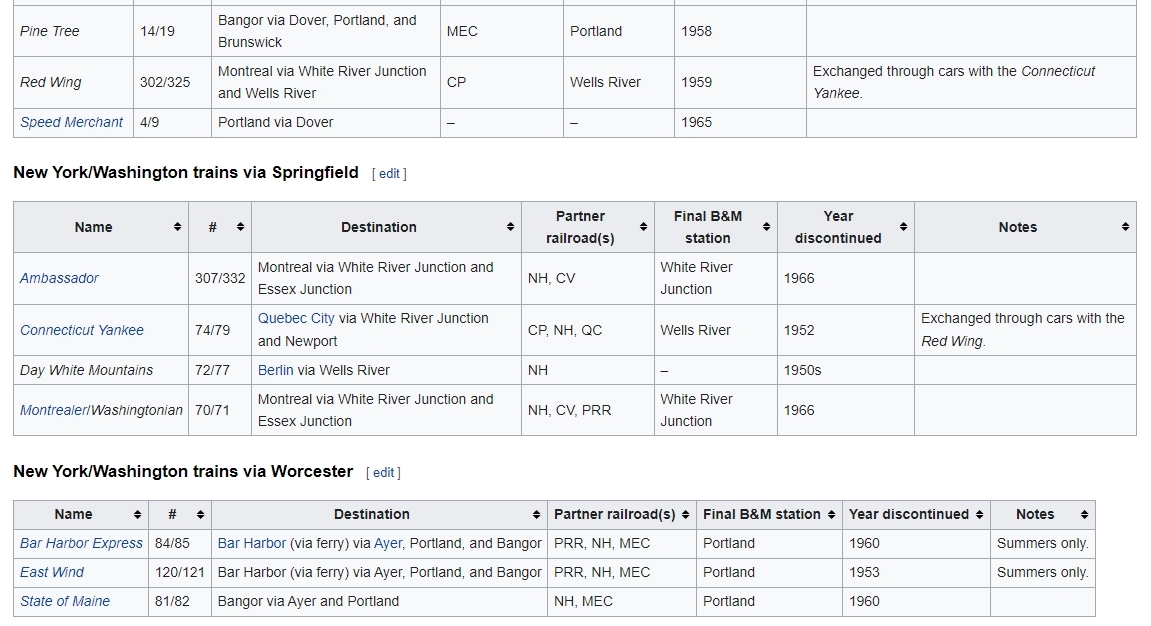Click train number 302/325
This screenshot has width=1151, height=626.
click(x=165, y=83)
